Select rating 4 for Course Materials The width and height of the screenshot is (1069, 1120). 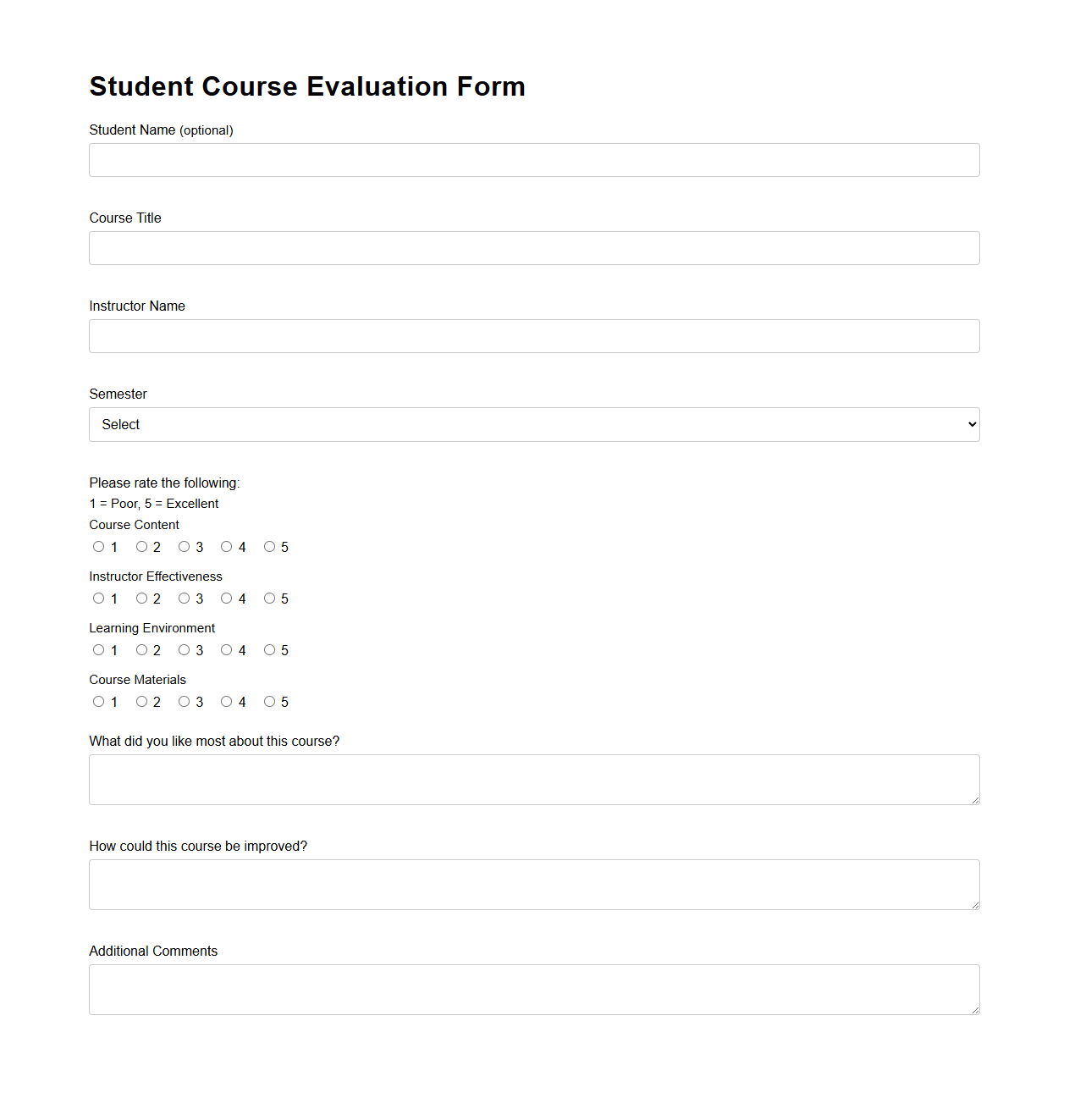pos(226,701)
